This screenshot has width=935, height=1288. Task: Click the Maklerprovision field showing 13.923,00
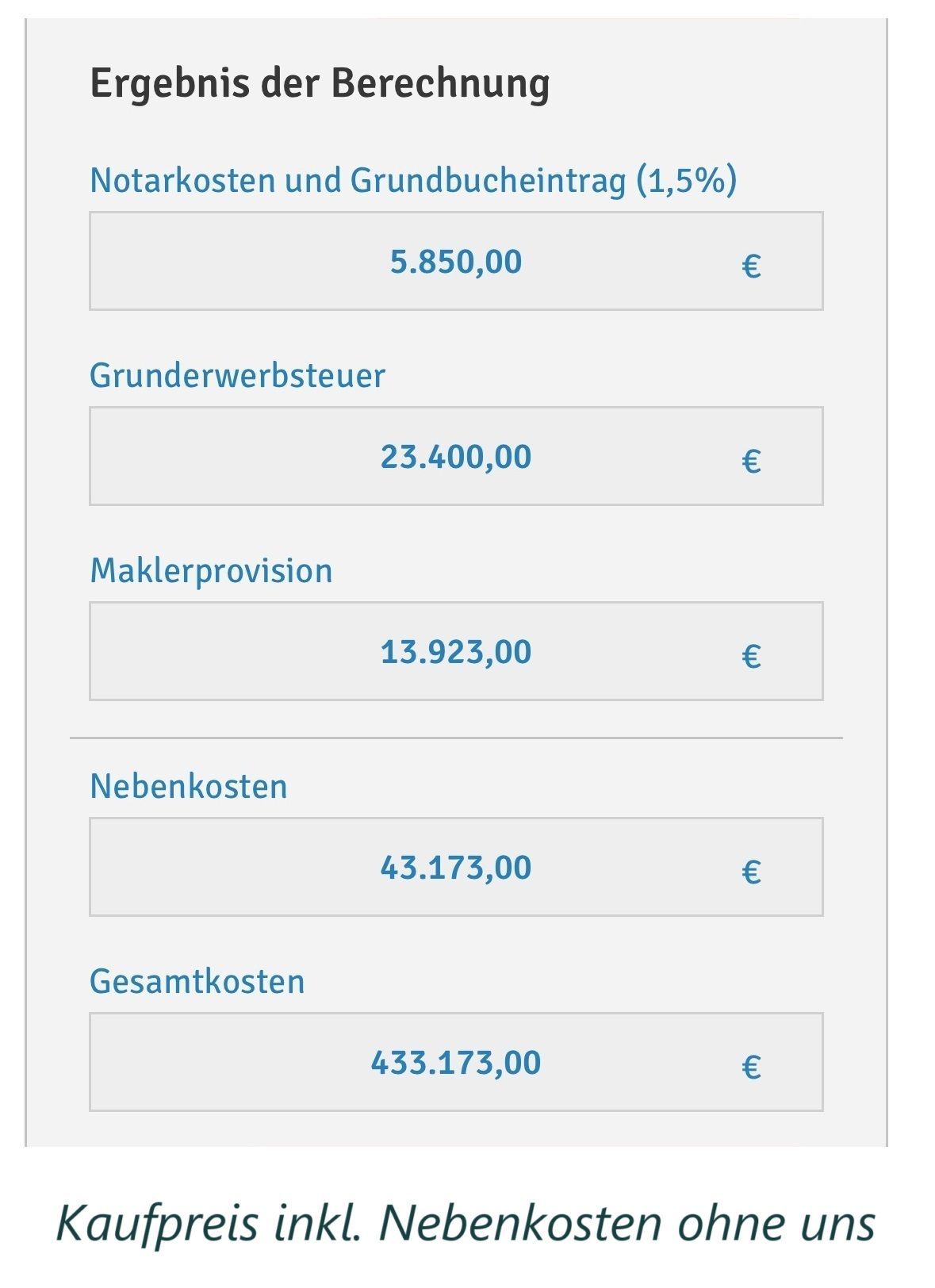pyautogui.click(x=456, y=651)
